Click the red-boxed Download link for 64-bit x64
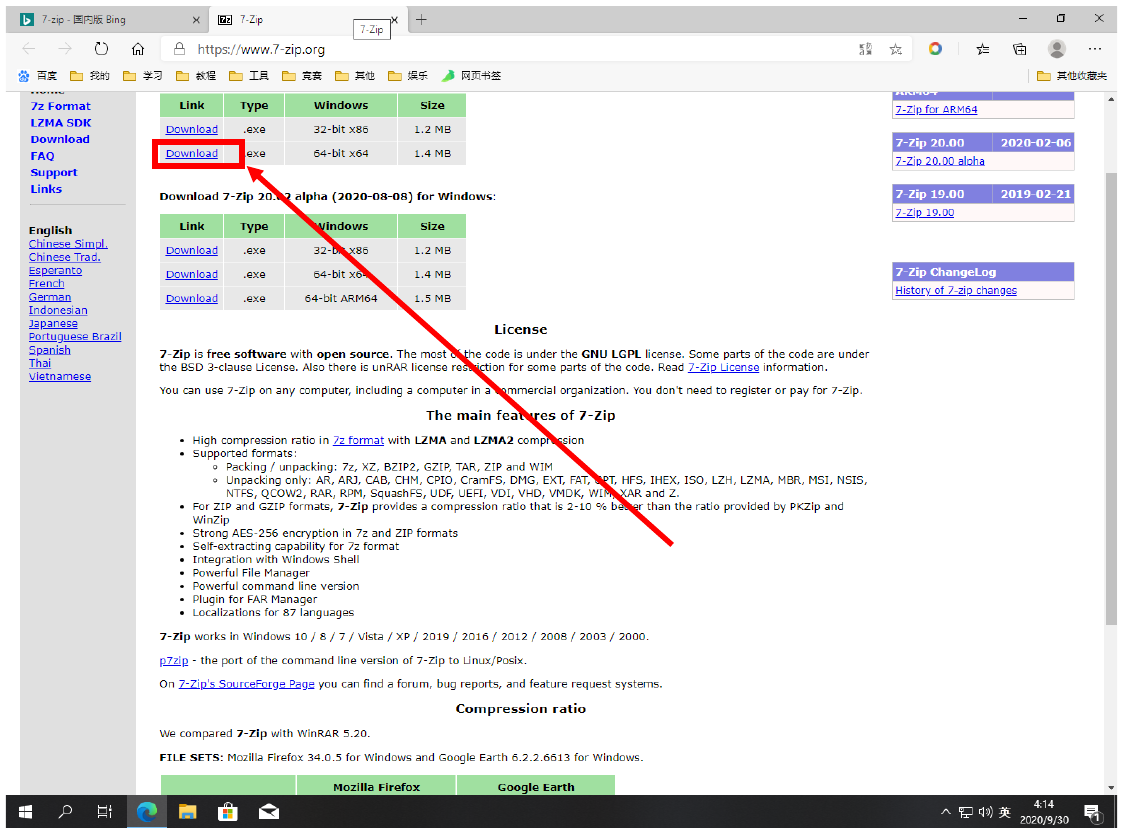Screen dimensions: 1126x835 pyautogui.click(x=192, y=153)
